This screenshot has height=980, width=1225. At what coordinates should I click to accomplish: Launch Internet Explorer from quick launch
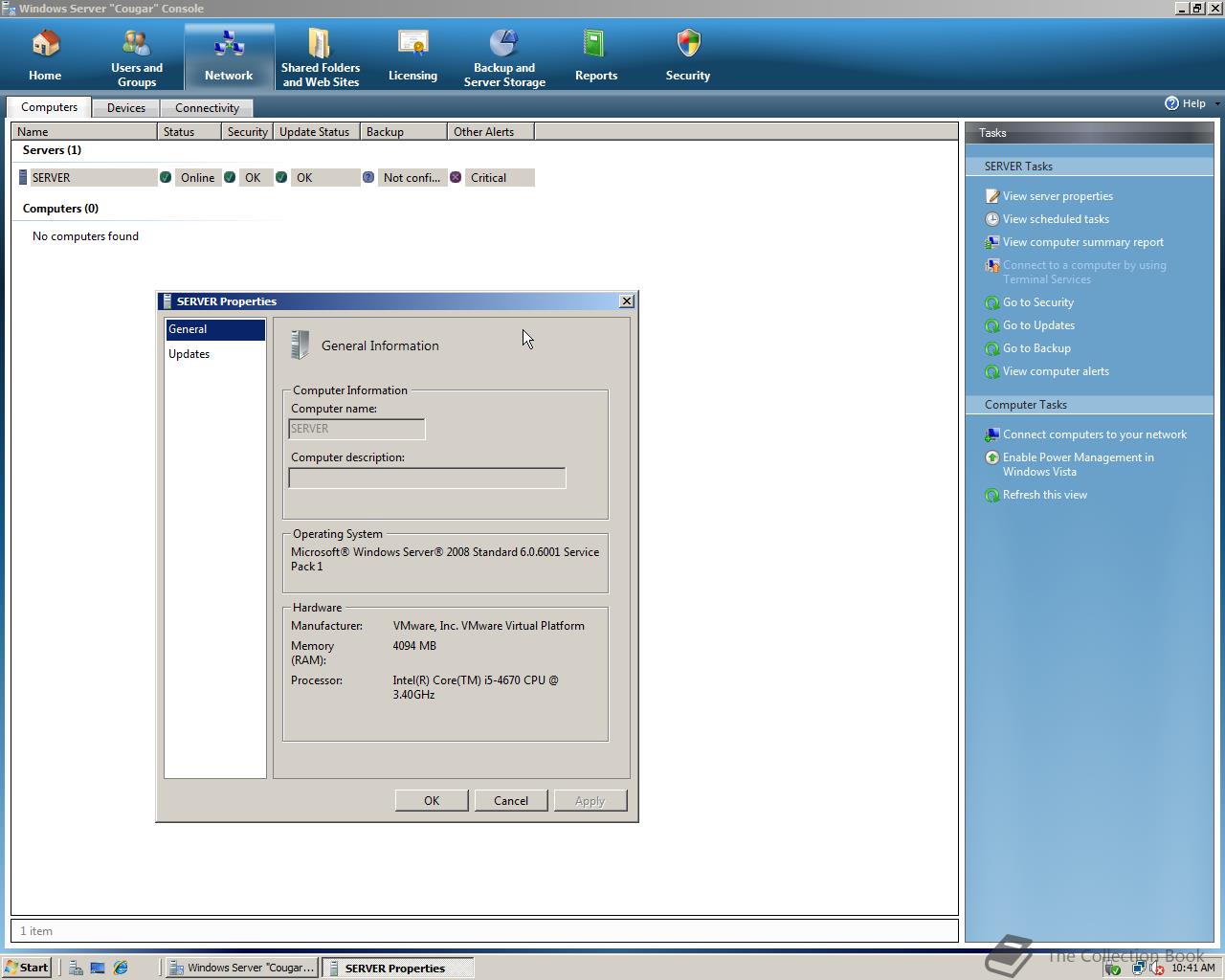click(x=121, y=968)
